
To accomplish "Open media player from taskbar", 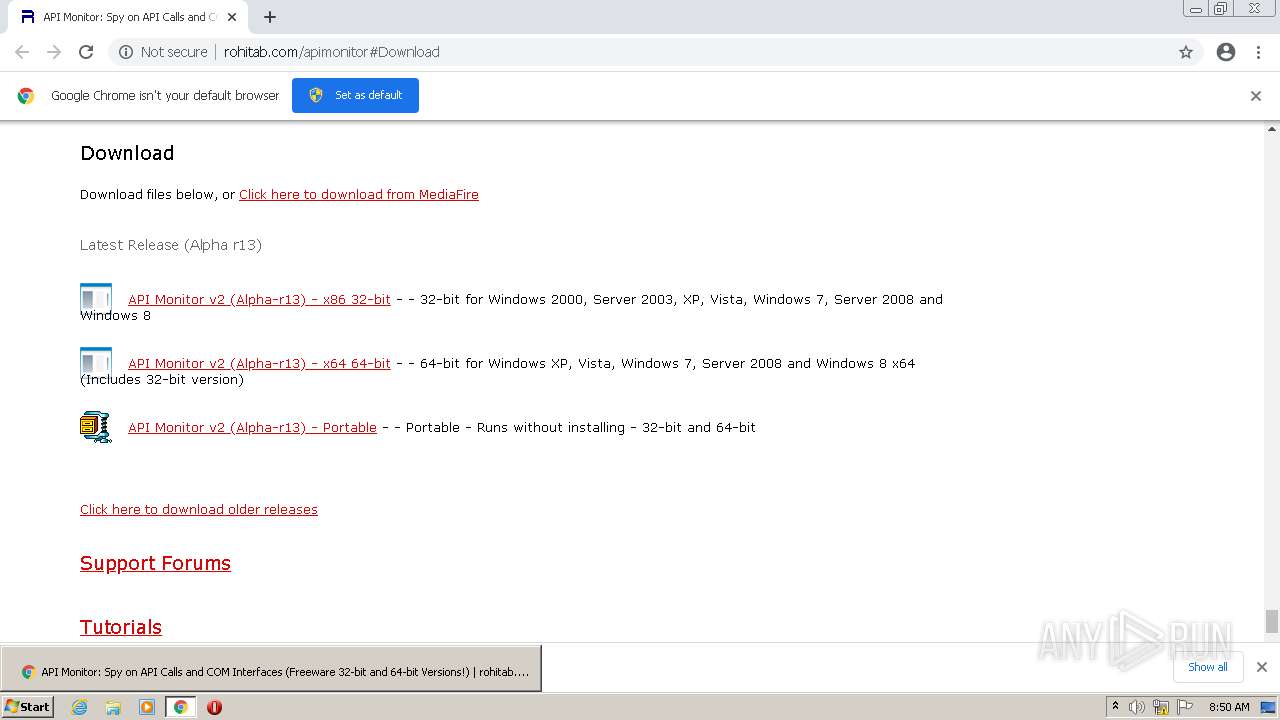I will click(147, 707).
